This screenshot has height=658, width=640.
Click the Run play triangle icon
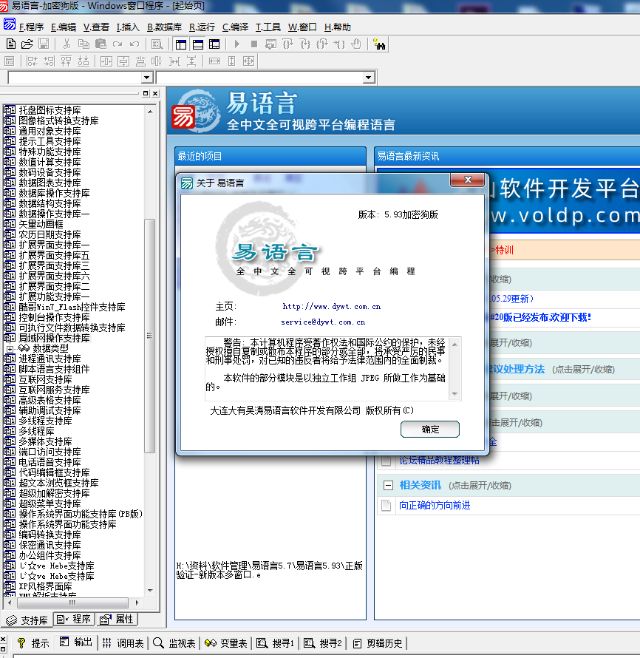[x=236, y=44]
